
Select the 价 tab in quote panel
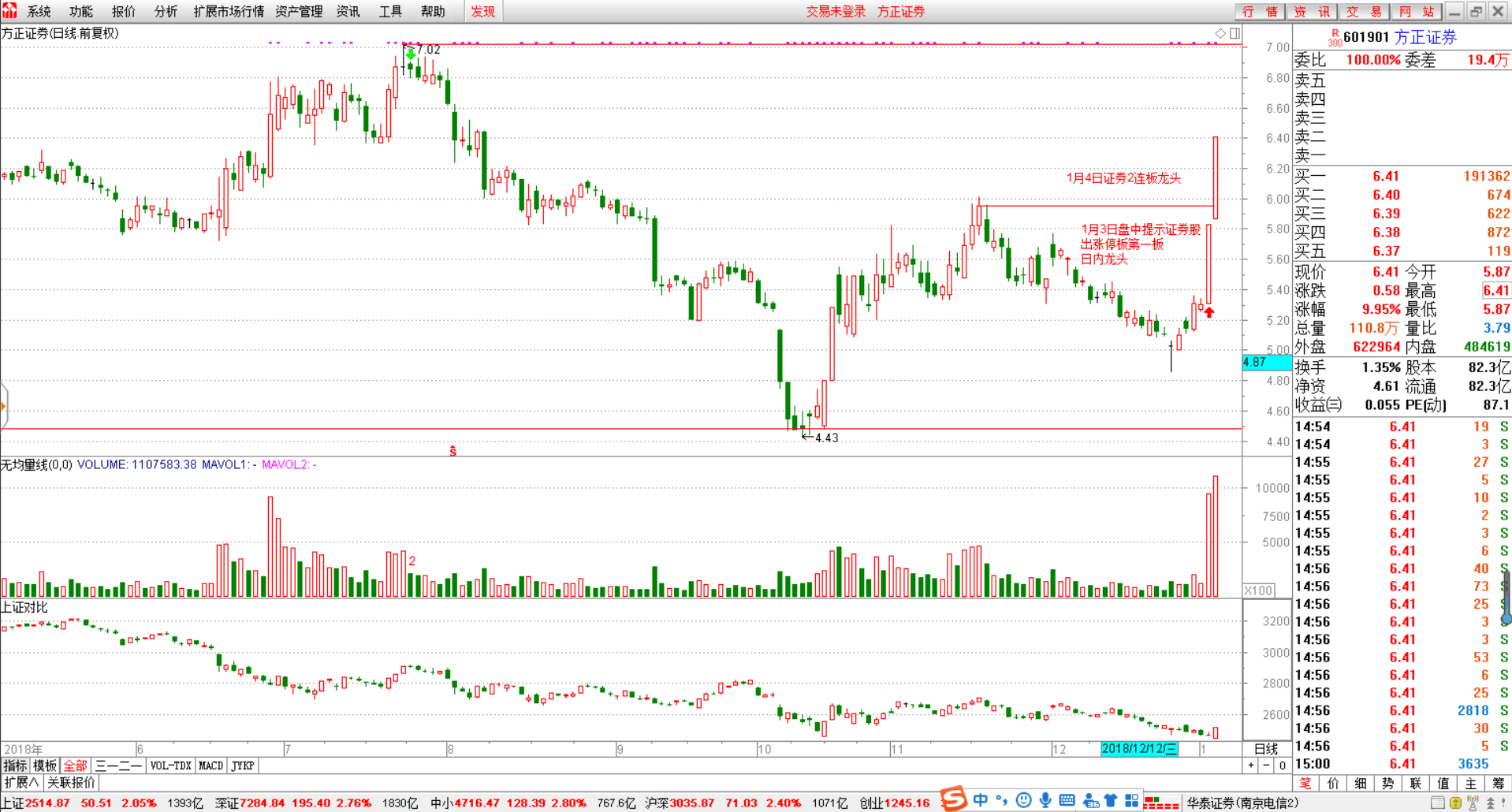(1333, 784)
